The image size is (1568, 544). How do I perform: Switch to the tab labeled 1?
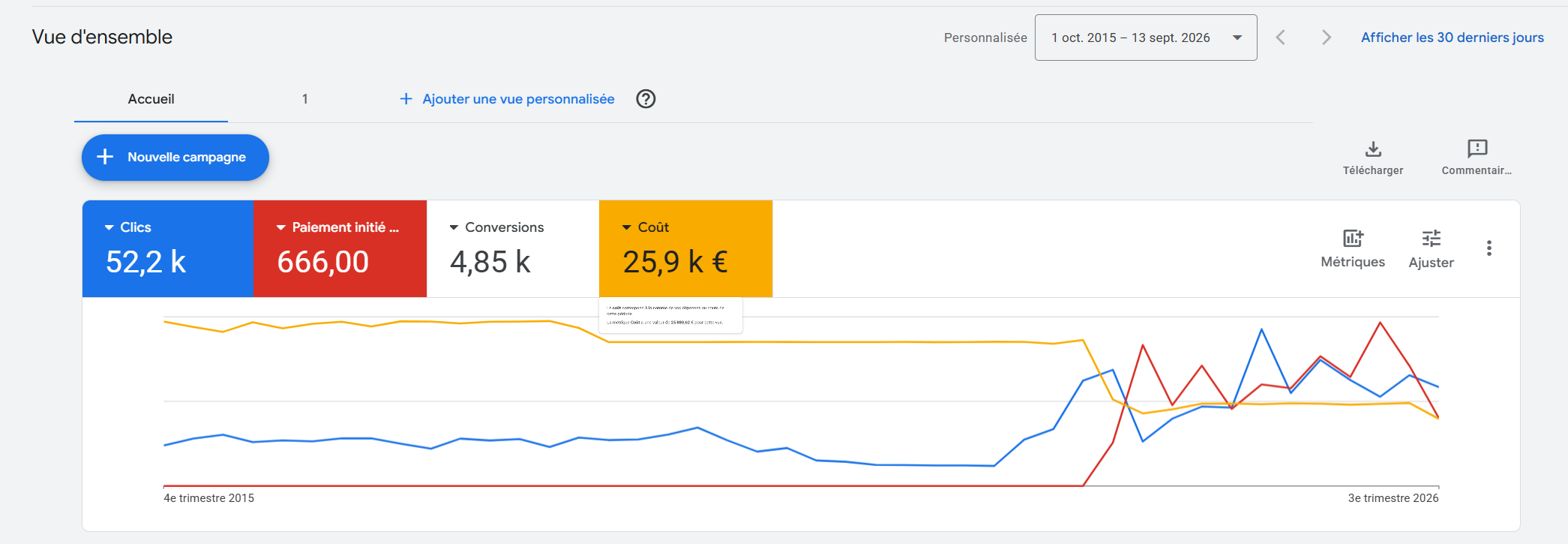tap(305, 99)
